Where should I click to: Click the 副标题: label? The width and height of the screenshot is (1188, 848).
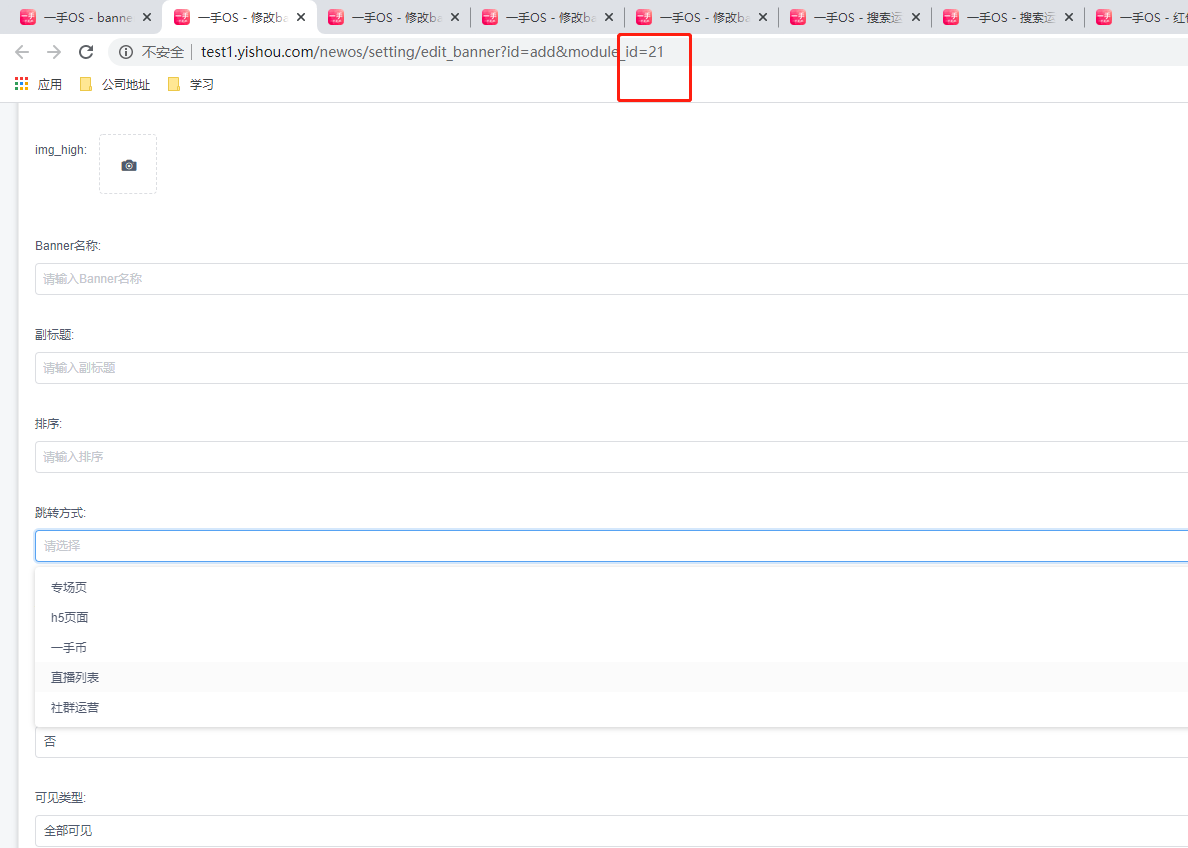point(55,335)
